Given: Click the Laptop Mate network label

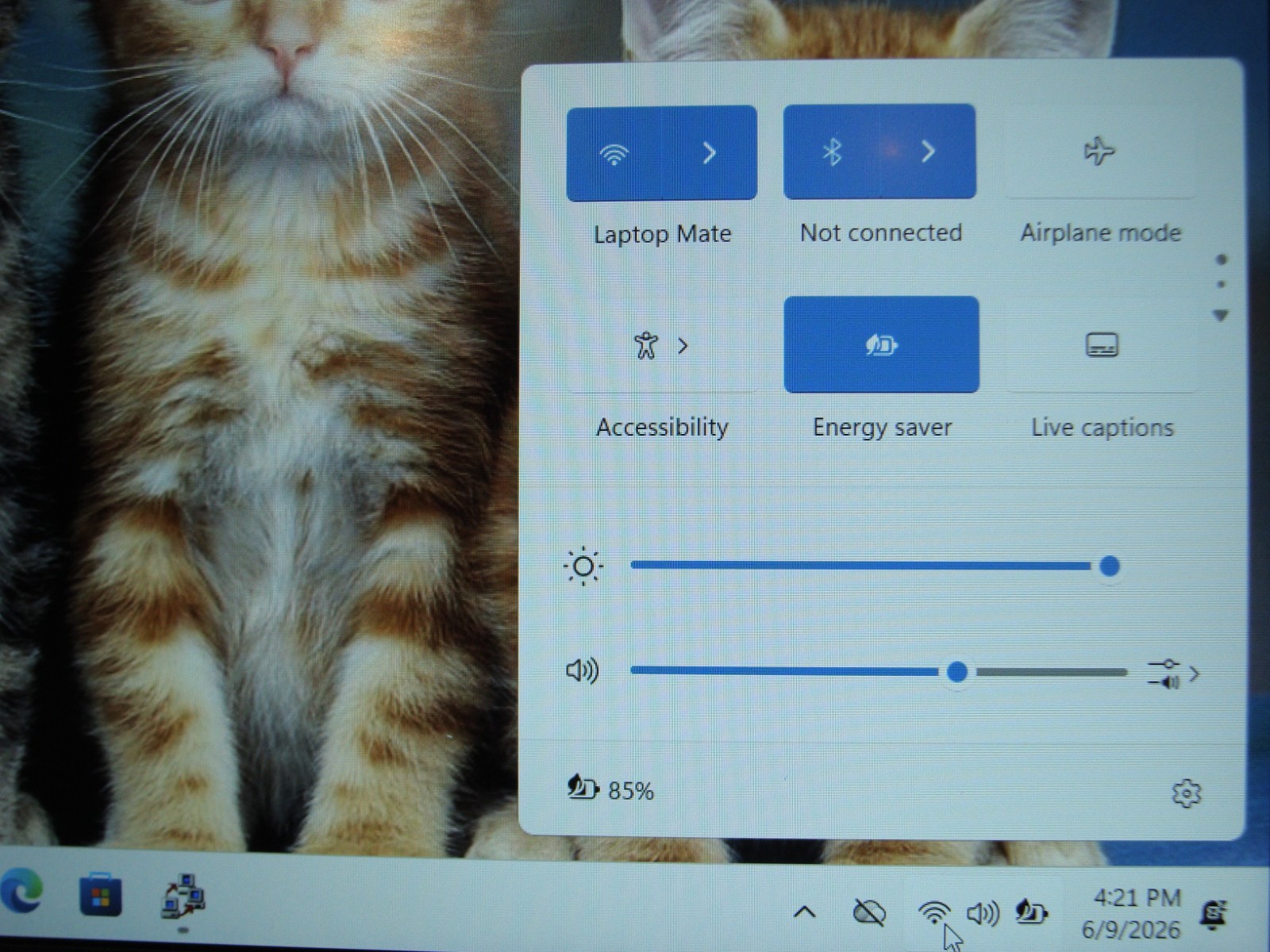Looking at the screenshot, I should 662,234.
